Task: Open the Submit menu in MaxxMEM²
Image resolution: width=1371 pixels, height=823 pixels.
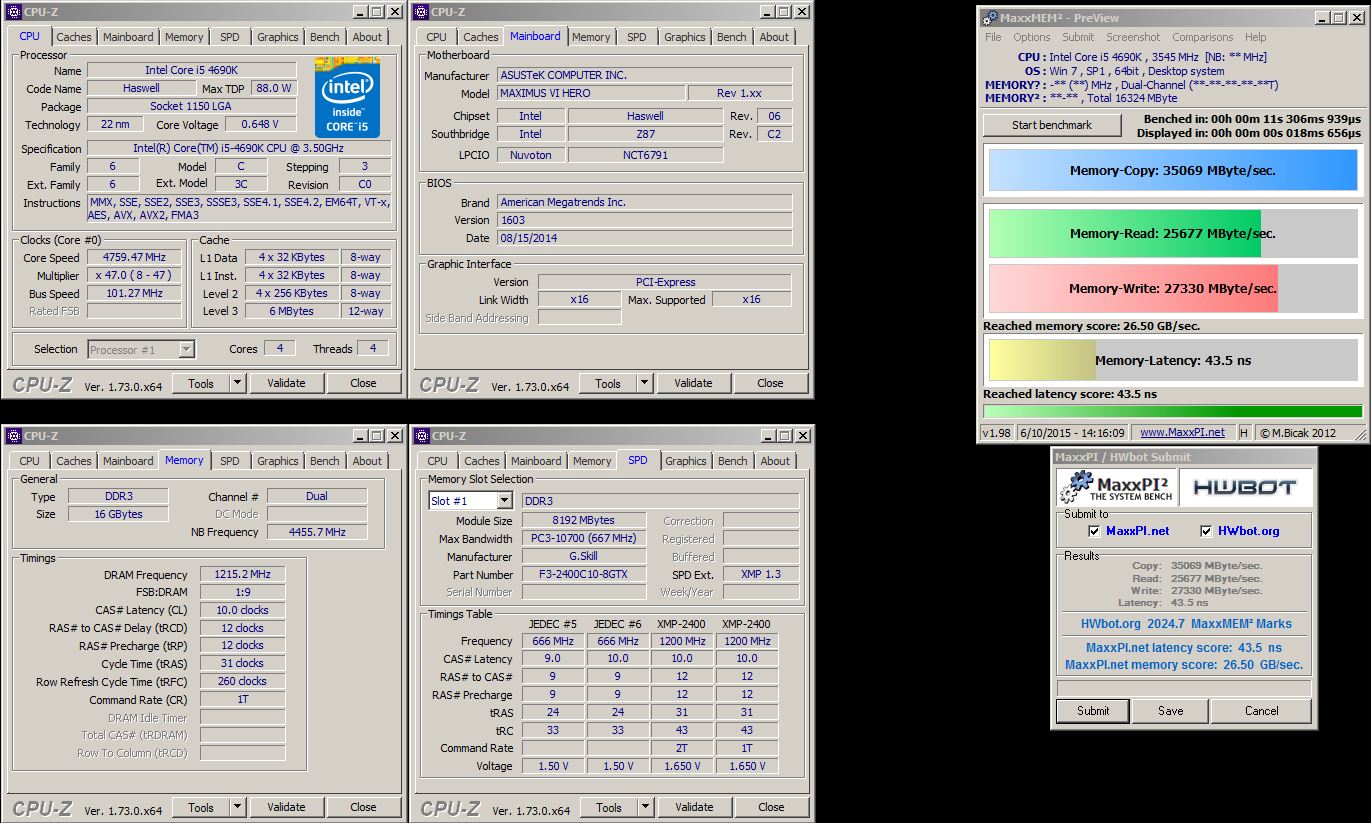Action: [1078, 37]
